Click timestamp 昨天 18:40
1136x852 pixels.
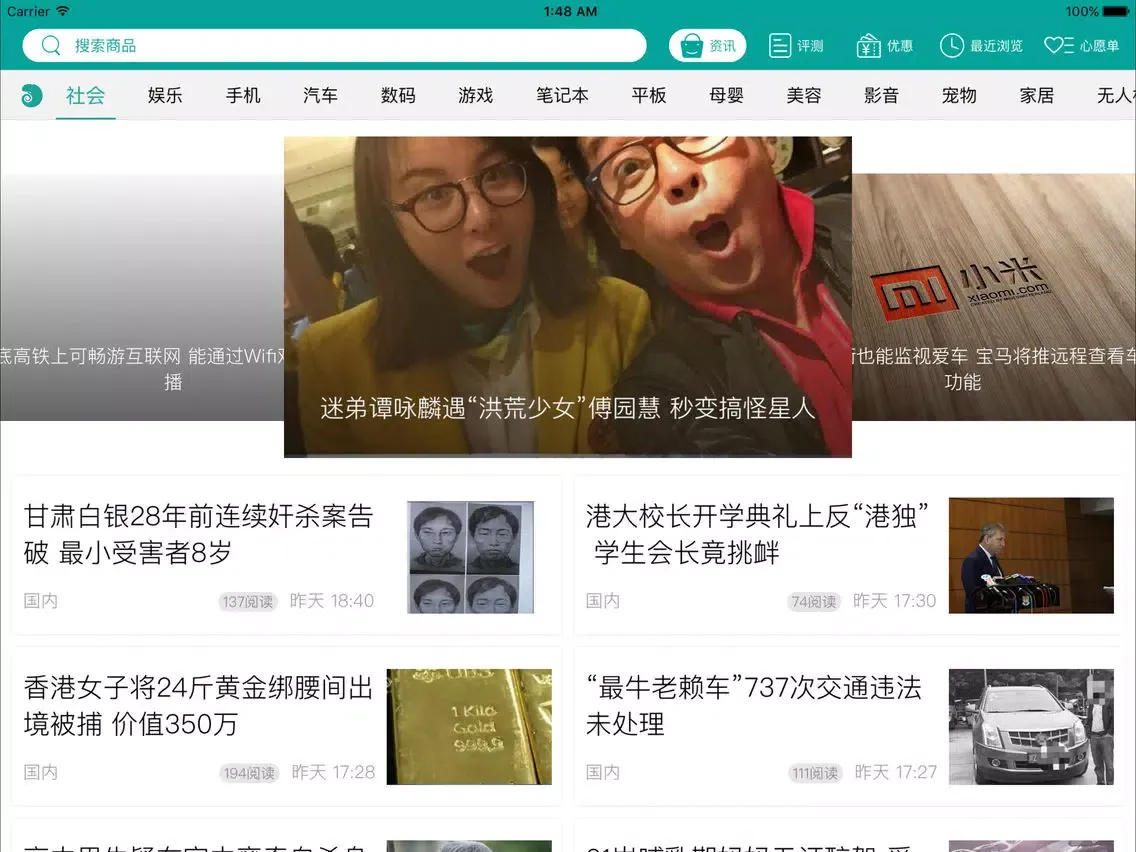332,601
